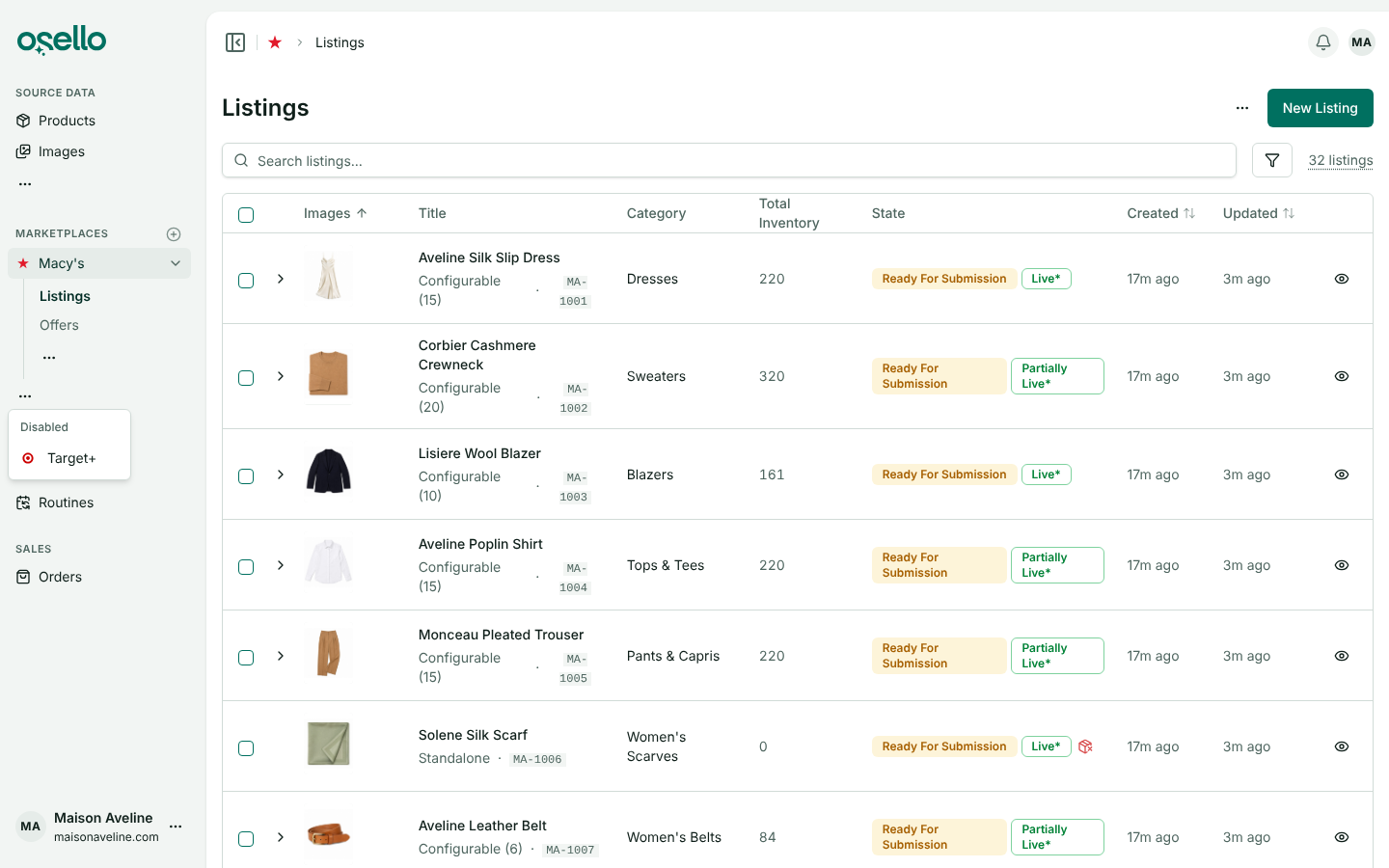Open the Listings sidebar item

point(65,296)
